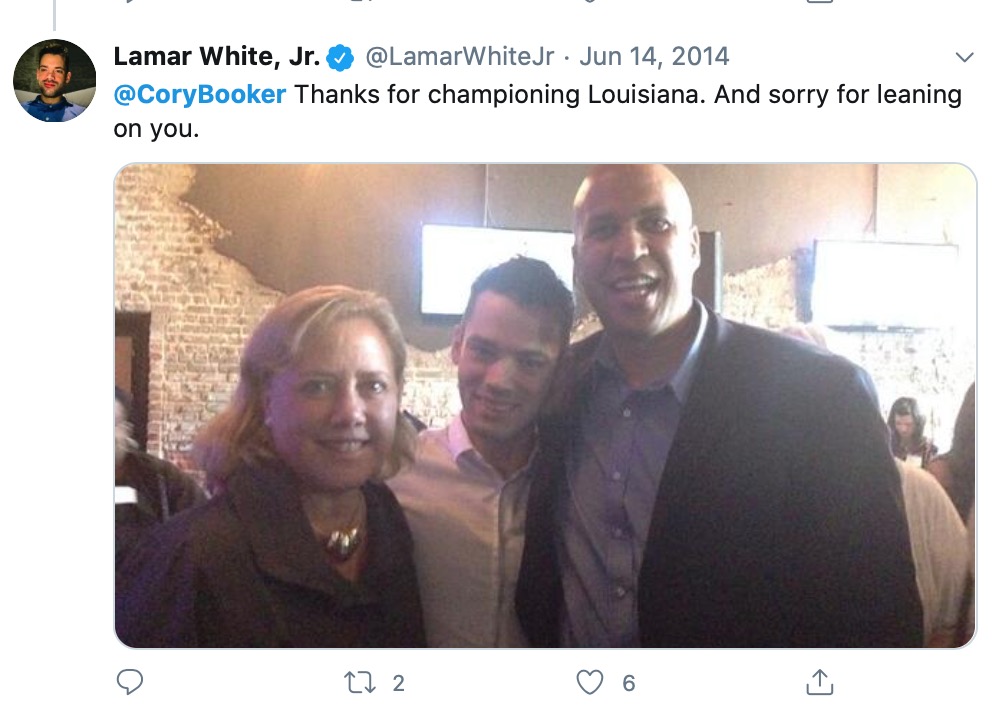Like the tweet with the heart icon

591,683
